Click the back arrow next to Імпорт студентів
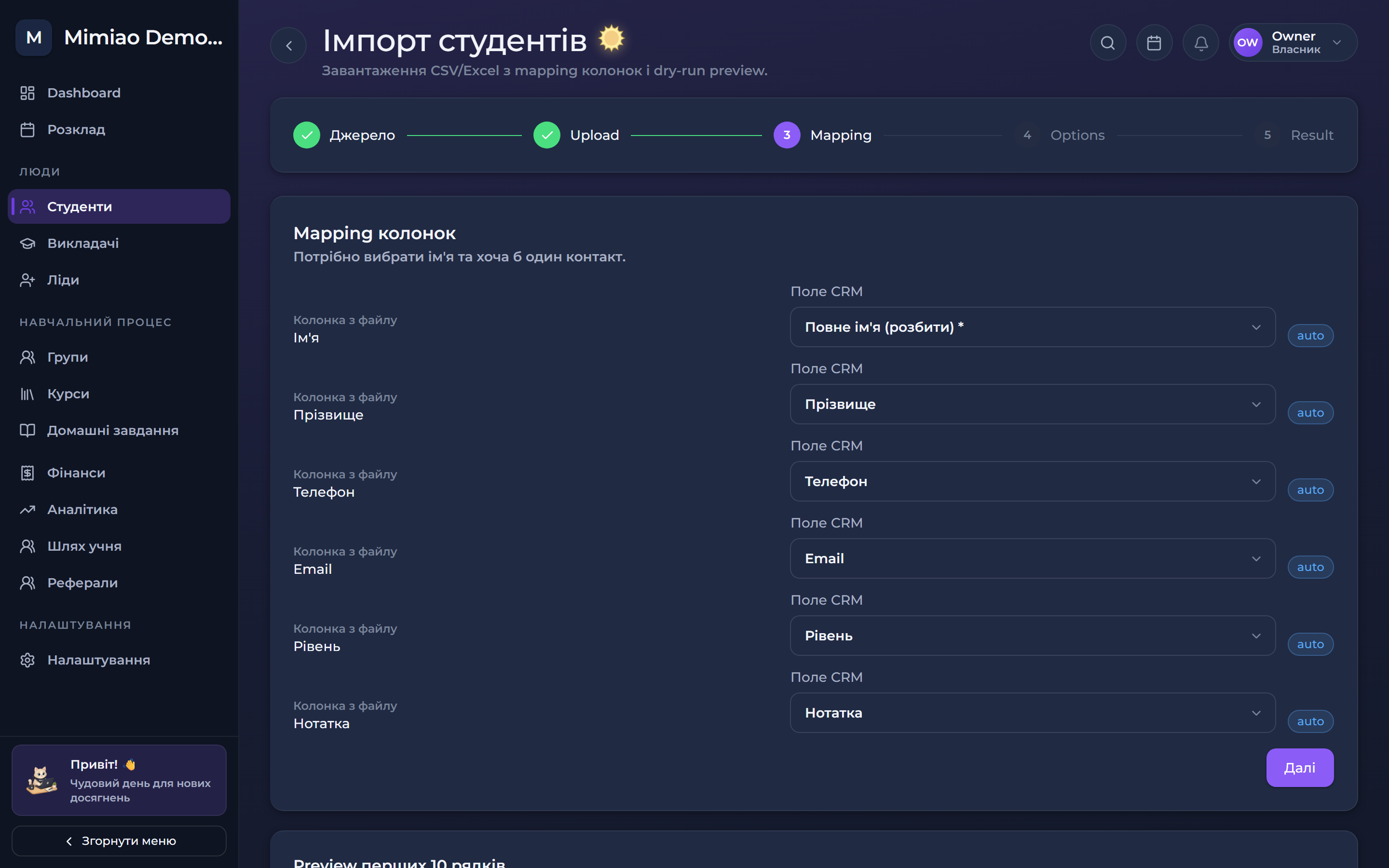 point(289,45)
